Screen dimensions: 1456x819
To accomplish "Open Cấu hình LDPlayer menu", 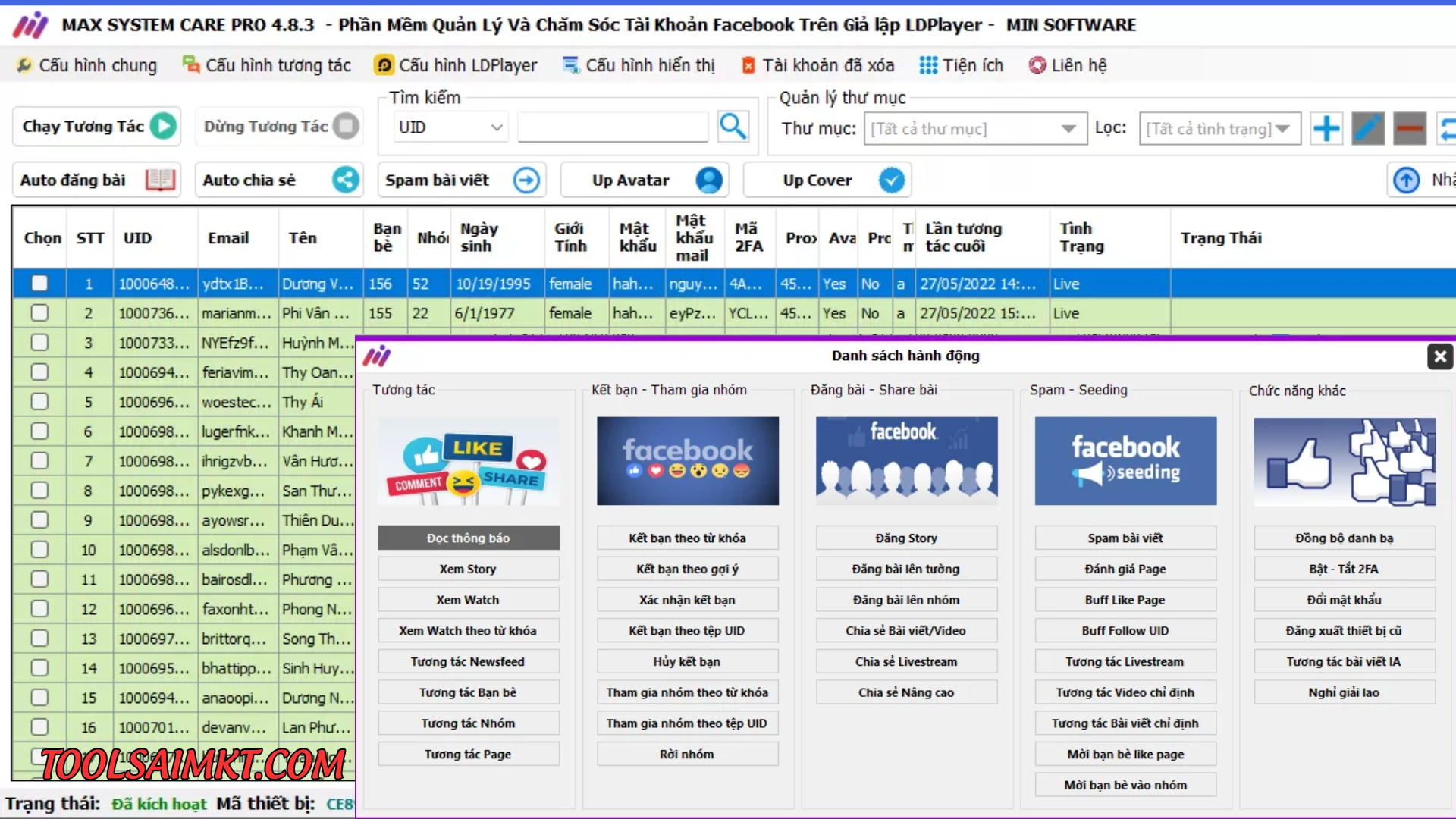I will tap(456, 65).
